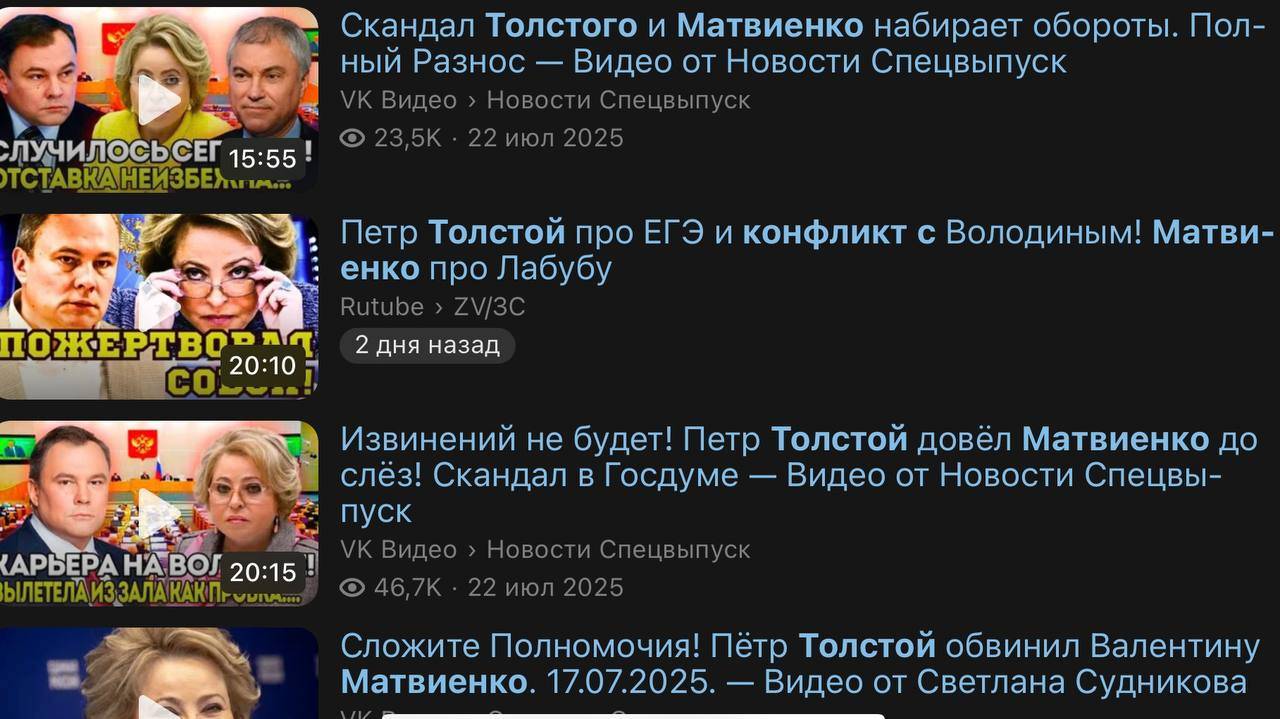
Task: Play the partially visible fourth video thumbnail
Action: [158, 673]
